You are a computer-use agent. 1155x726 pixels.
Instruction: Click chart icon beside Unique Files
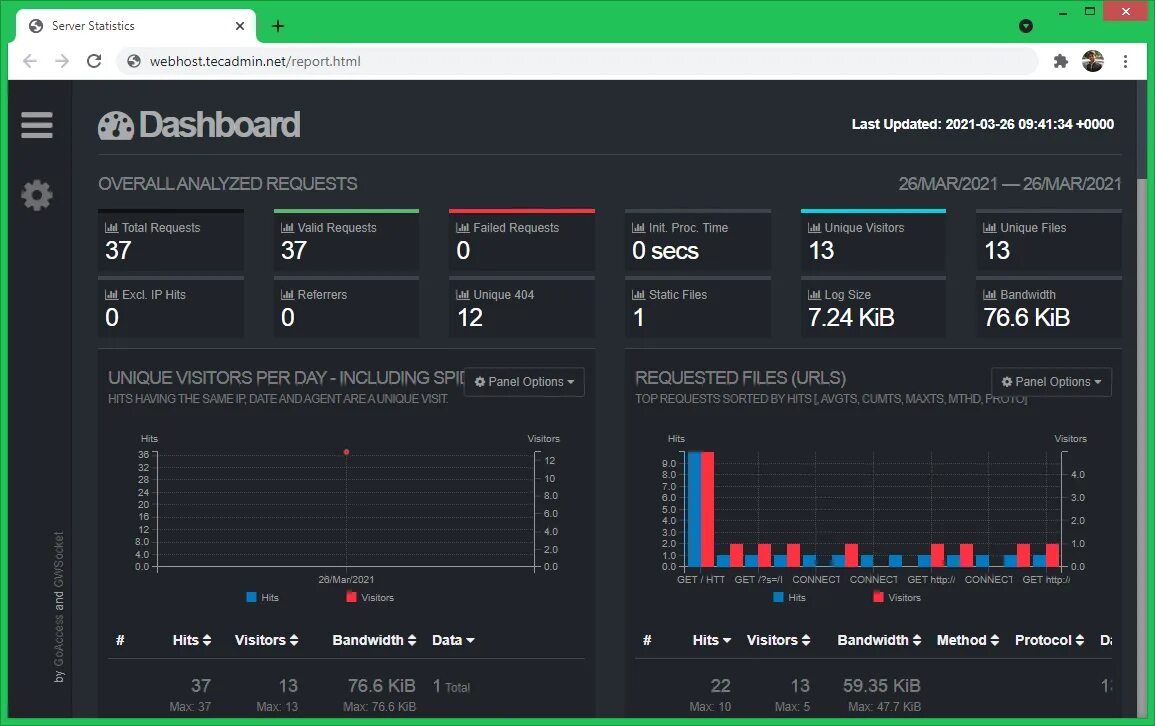coord(990,228)
